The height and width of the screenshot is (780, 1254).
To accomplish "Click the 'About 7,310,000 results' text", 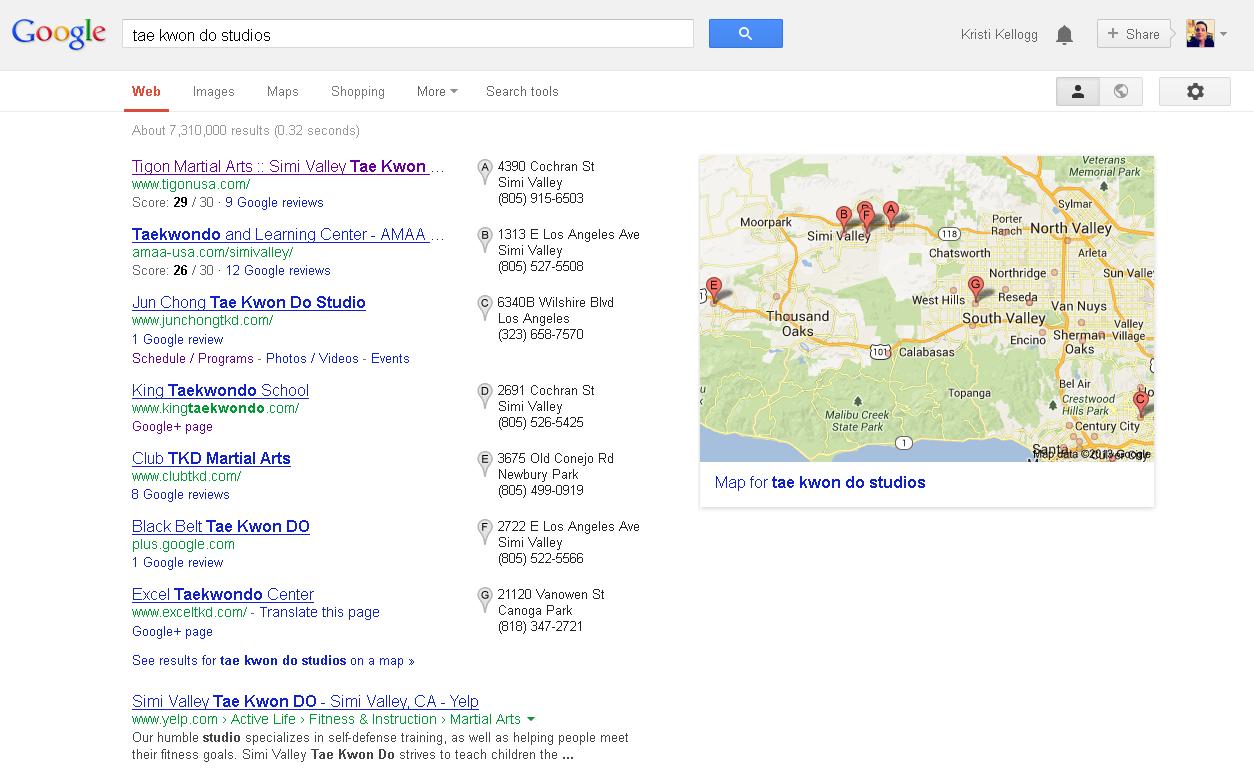I will pyautogui.click(x=246, y=130).
